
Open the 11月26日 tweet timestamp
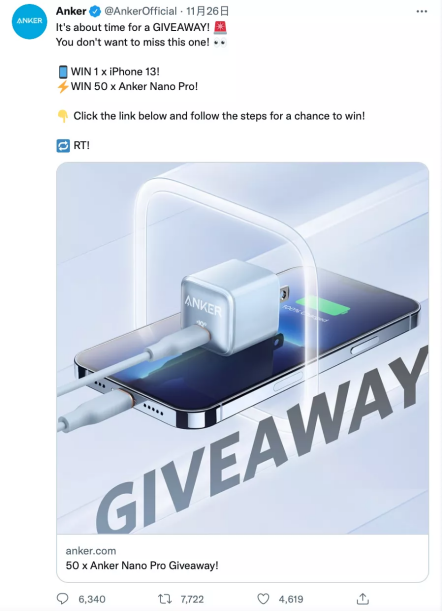click(207, 11)
